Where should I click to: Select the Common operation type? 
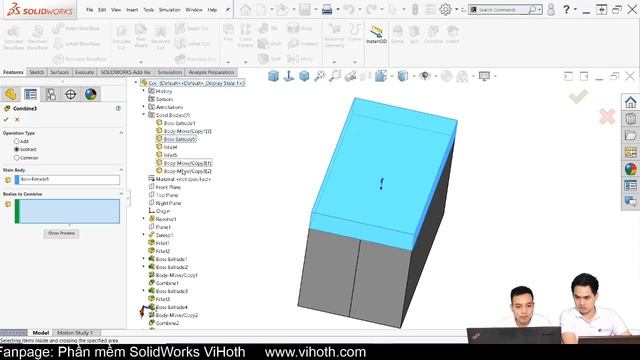(x=17, y=158)
